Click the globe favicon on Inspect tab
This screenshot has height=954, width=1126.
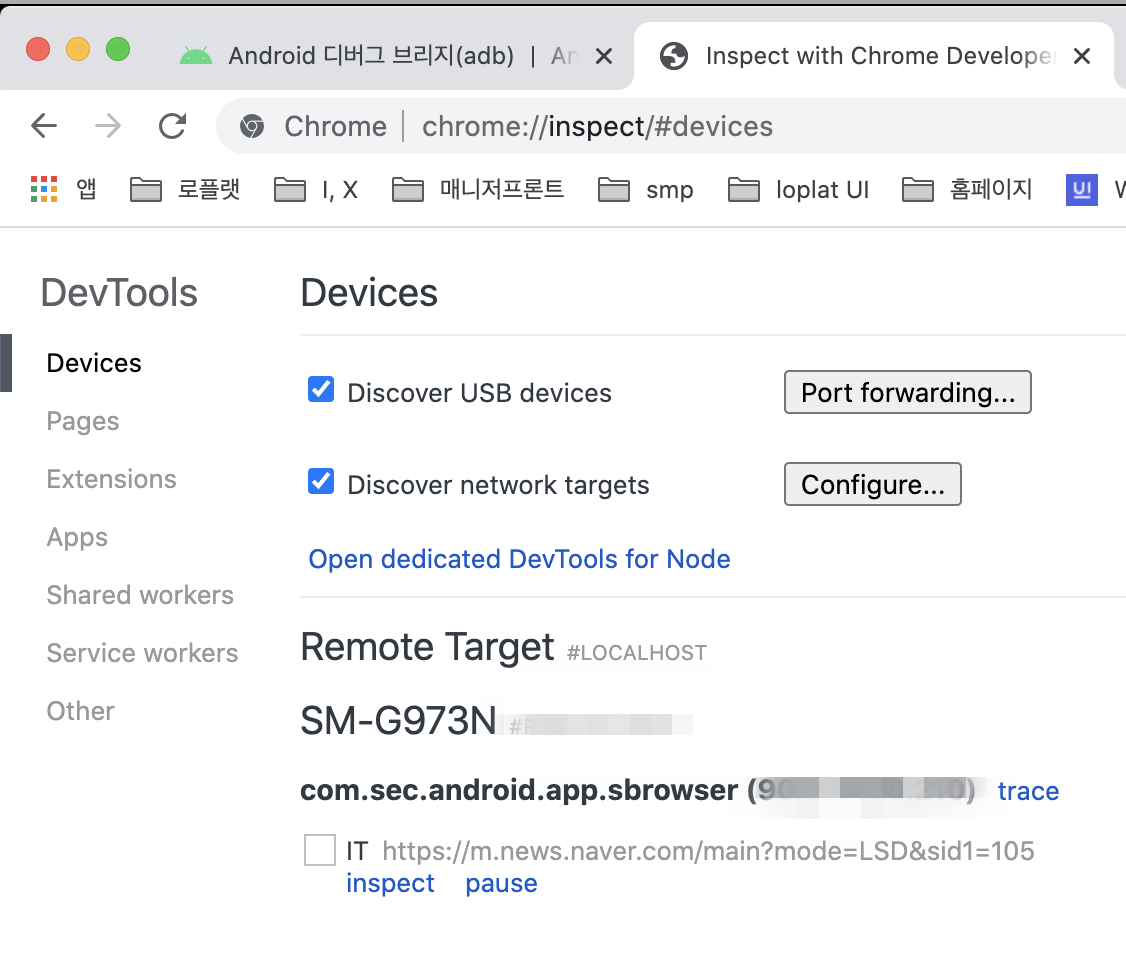pyautogui.click(x=674, y=56)
